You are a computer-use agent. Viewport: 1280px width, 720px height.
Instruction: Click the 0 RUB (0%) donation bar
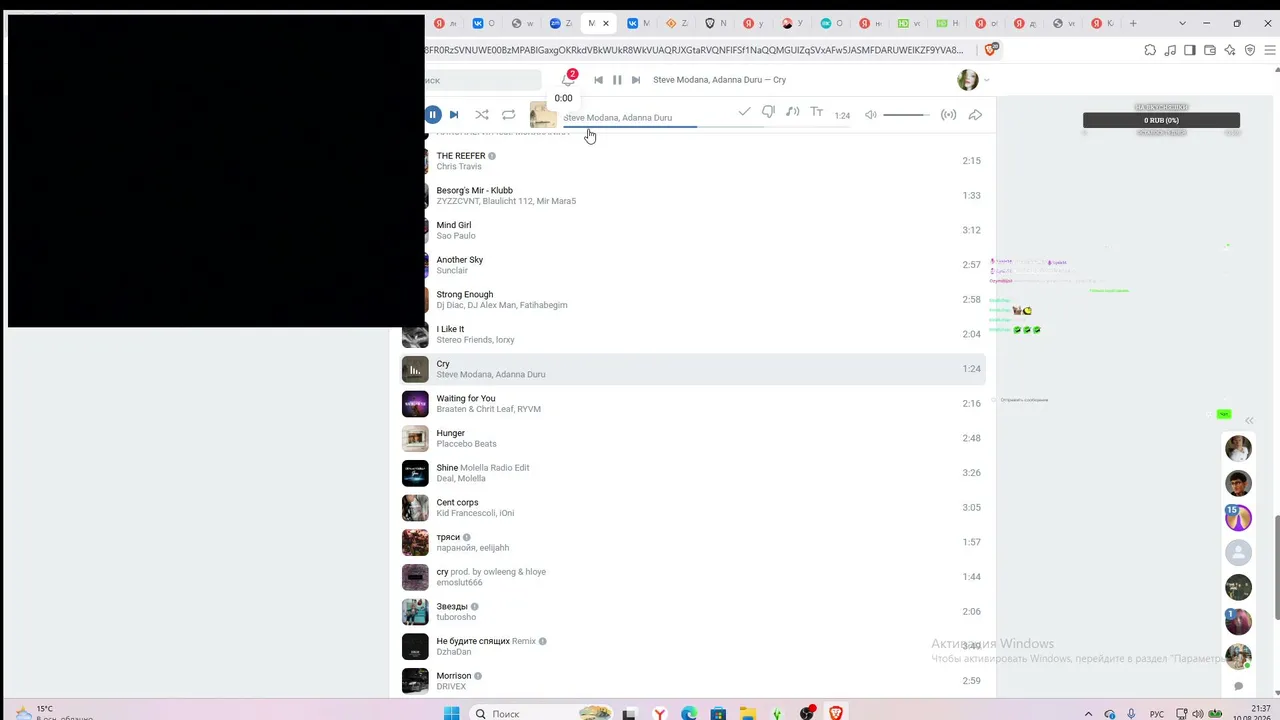tap(1161, 120)
